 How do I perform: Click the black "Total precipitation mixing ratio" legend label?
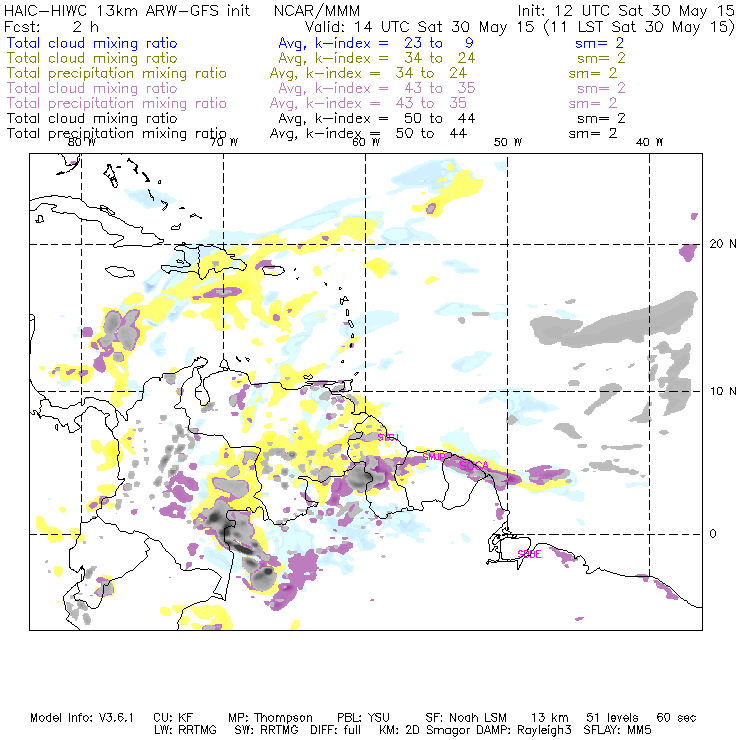tap(117, 134)
